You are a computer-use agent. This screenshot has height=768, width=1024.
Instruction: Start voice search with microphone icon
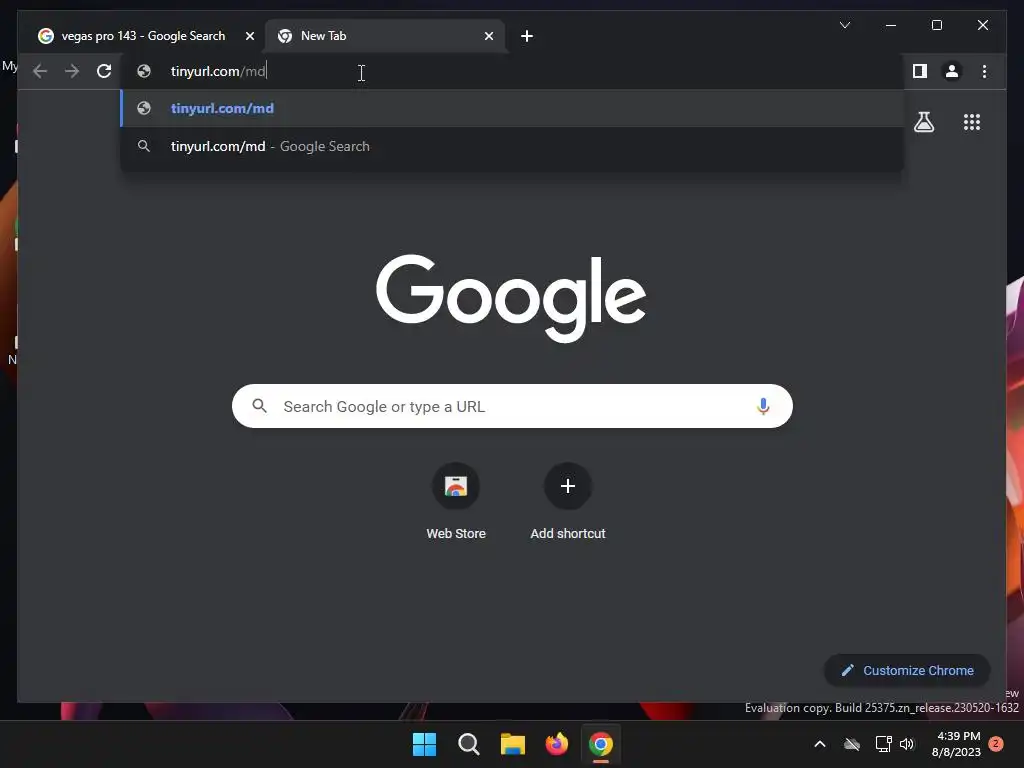tap(763, 406)
